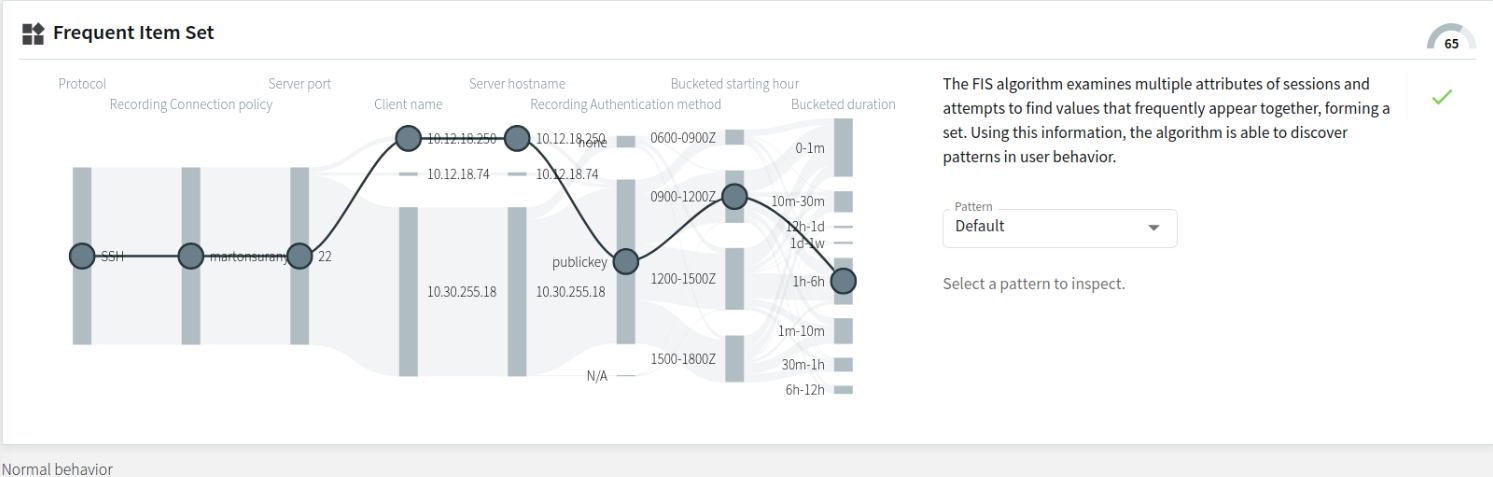The width and height of the screenshot is (1493, 477).
Task: Click the 10.30.255.18 server hostname bar
Action: [516, 292]
